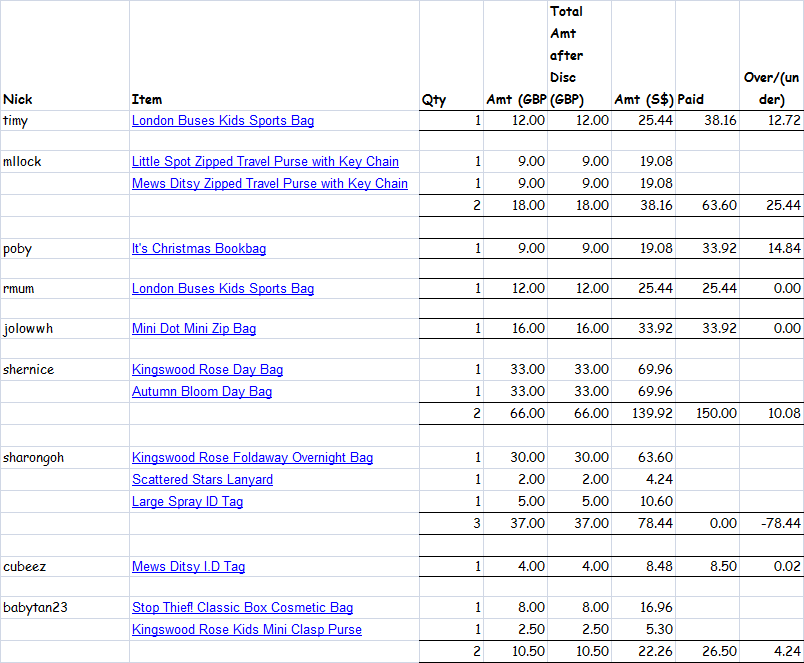Select cubeez's paid value '8.50'
The height and width of the screenshot is (663, 804).
708,567
